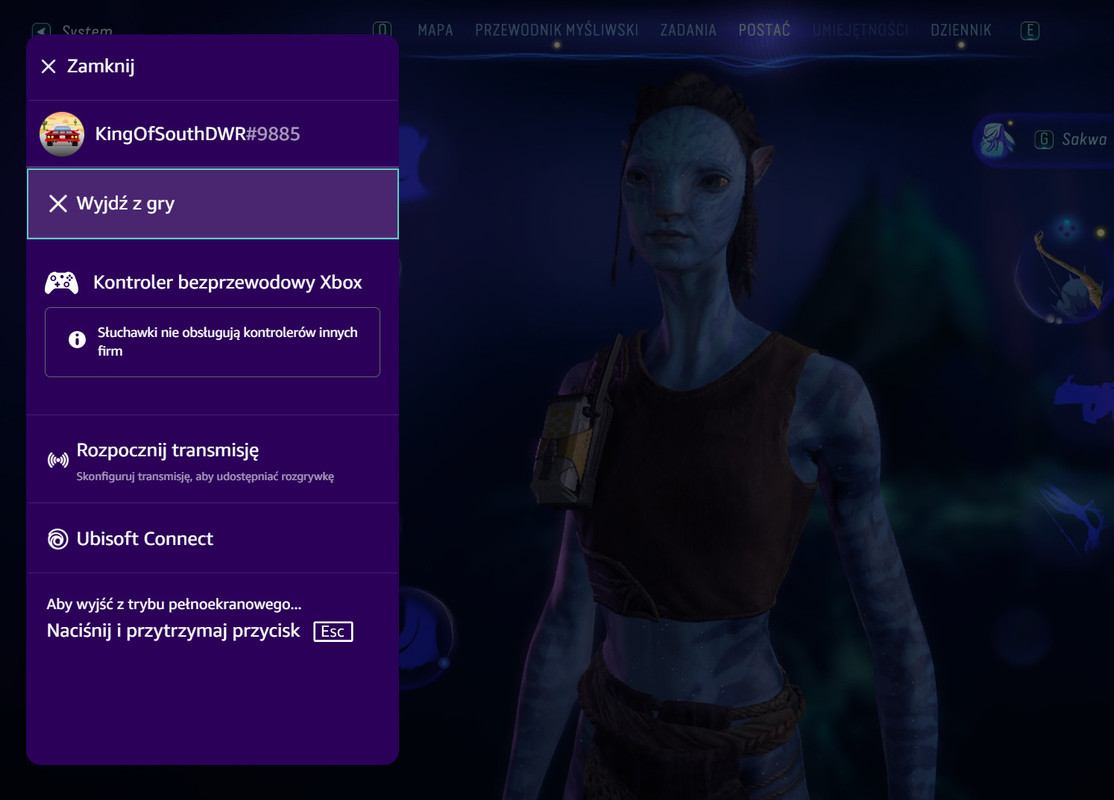Click the X icon beside Zamknij

pos(48,67)
